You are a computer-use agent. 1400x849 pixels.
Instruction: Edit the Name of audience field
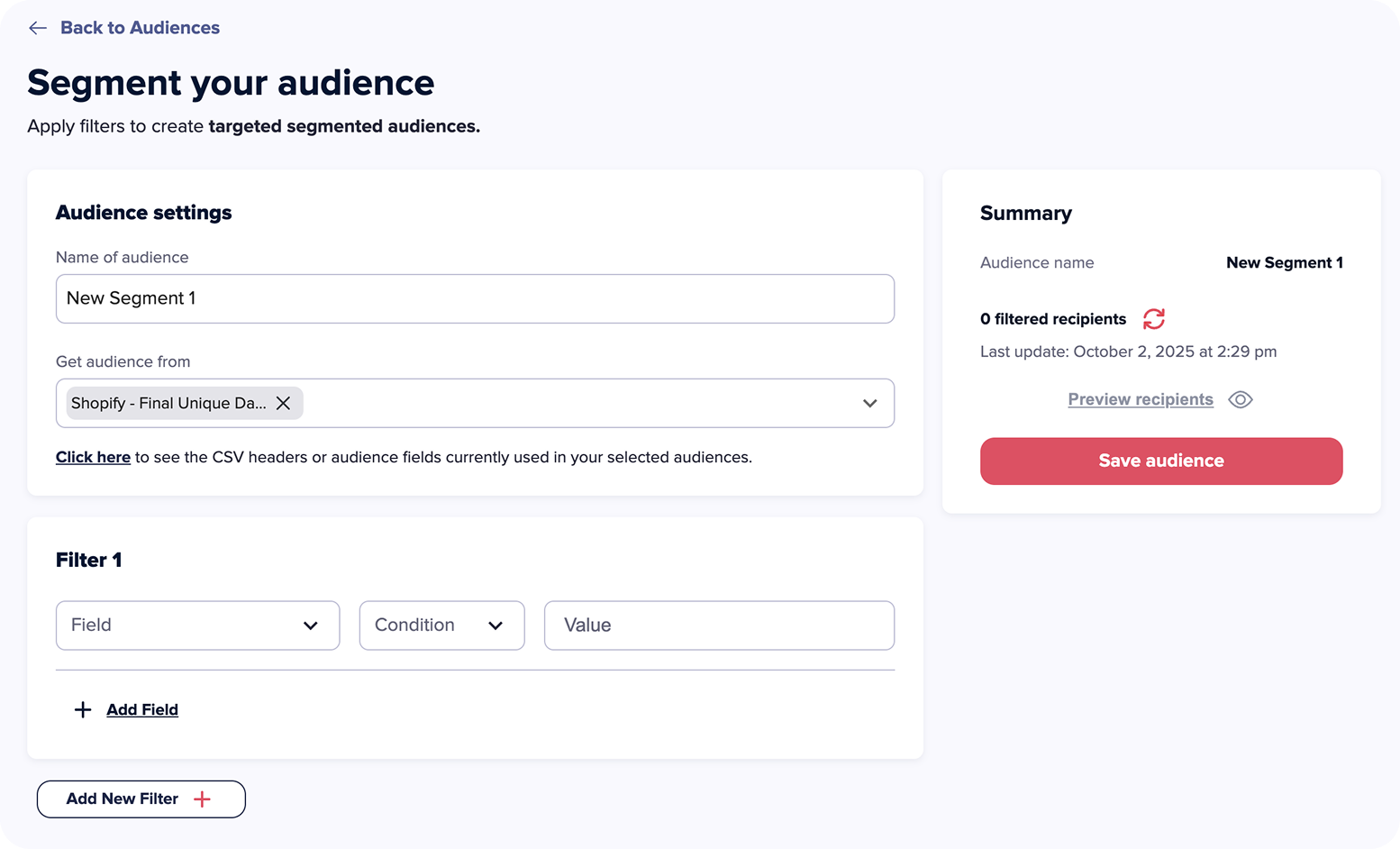[475, 298]
